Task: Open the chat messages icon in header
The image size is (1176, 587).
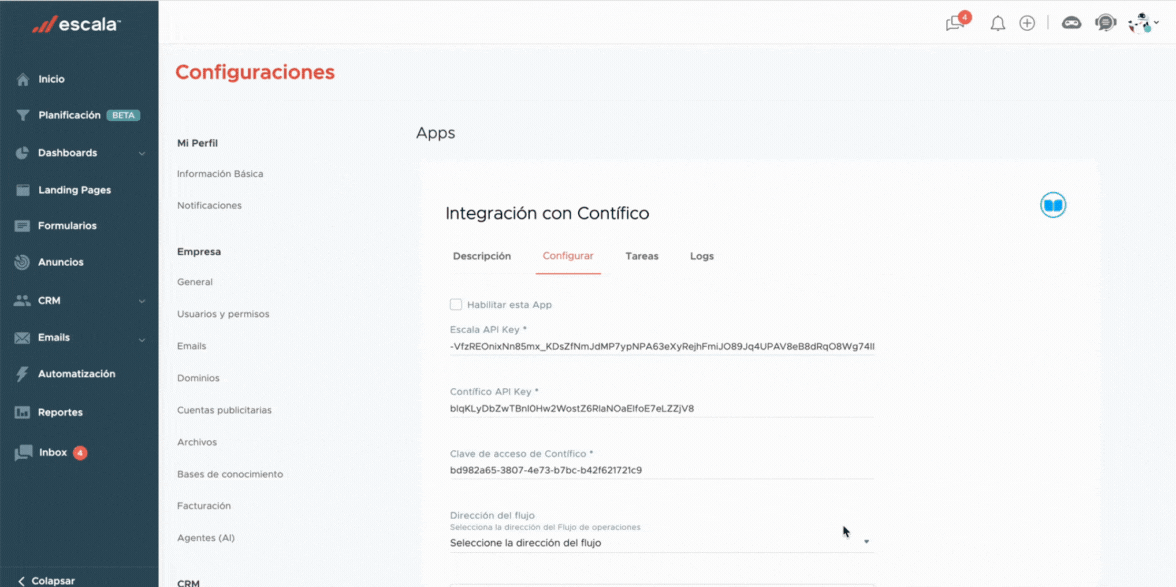Action: pos(955,23)
